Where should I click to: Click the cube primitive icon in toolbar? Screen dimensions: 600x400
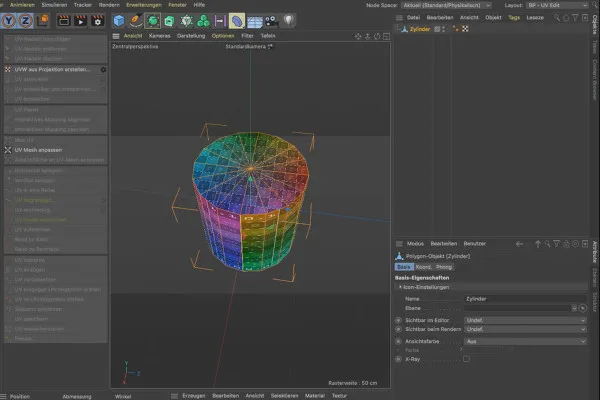point(118,20)
